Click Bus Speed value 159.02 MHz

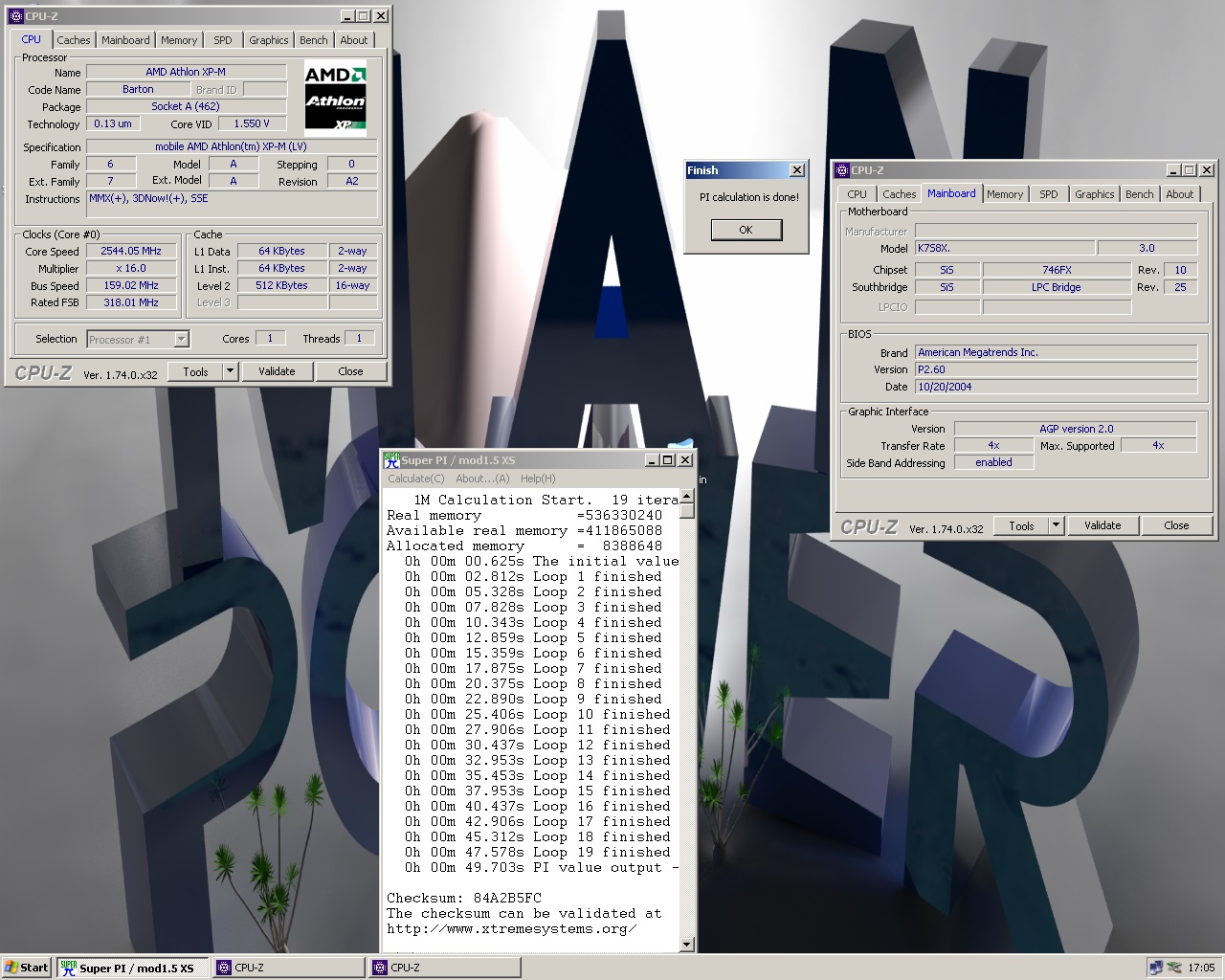click(131, 285)
